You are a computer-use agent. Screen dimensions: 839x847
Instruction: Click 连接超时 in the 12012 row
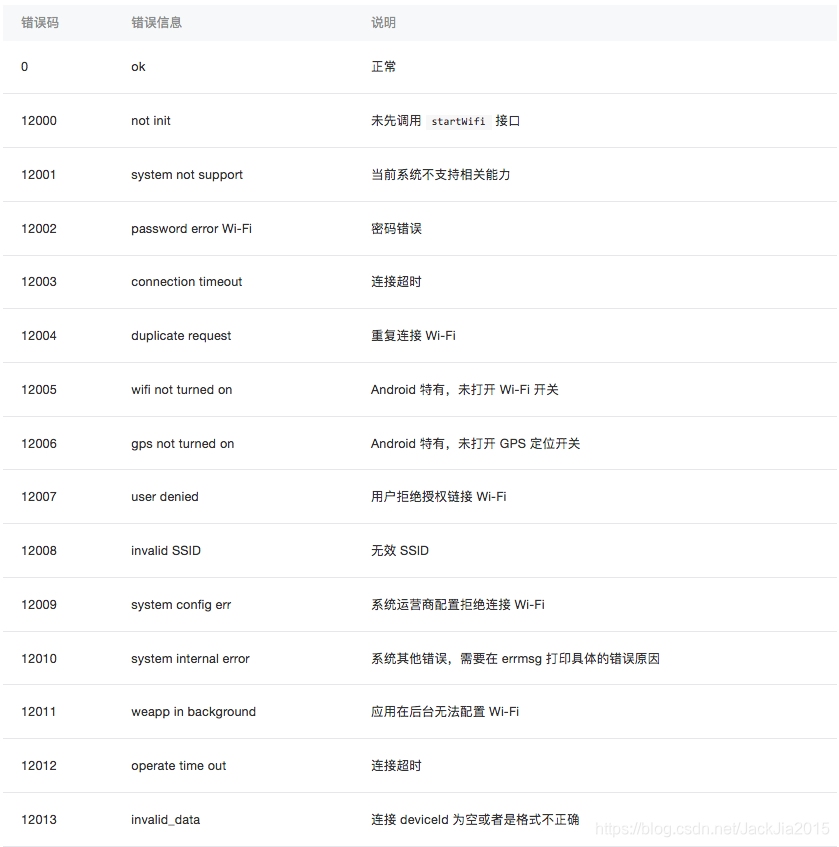tap(397, 766)
